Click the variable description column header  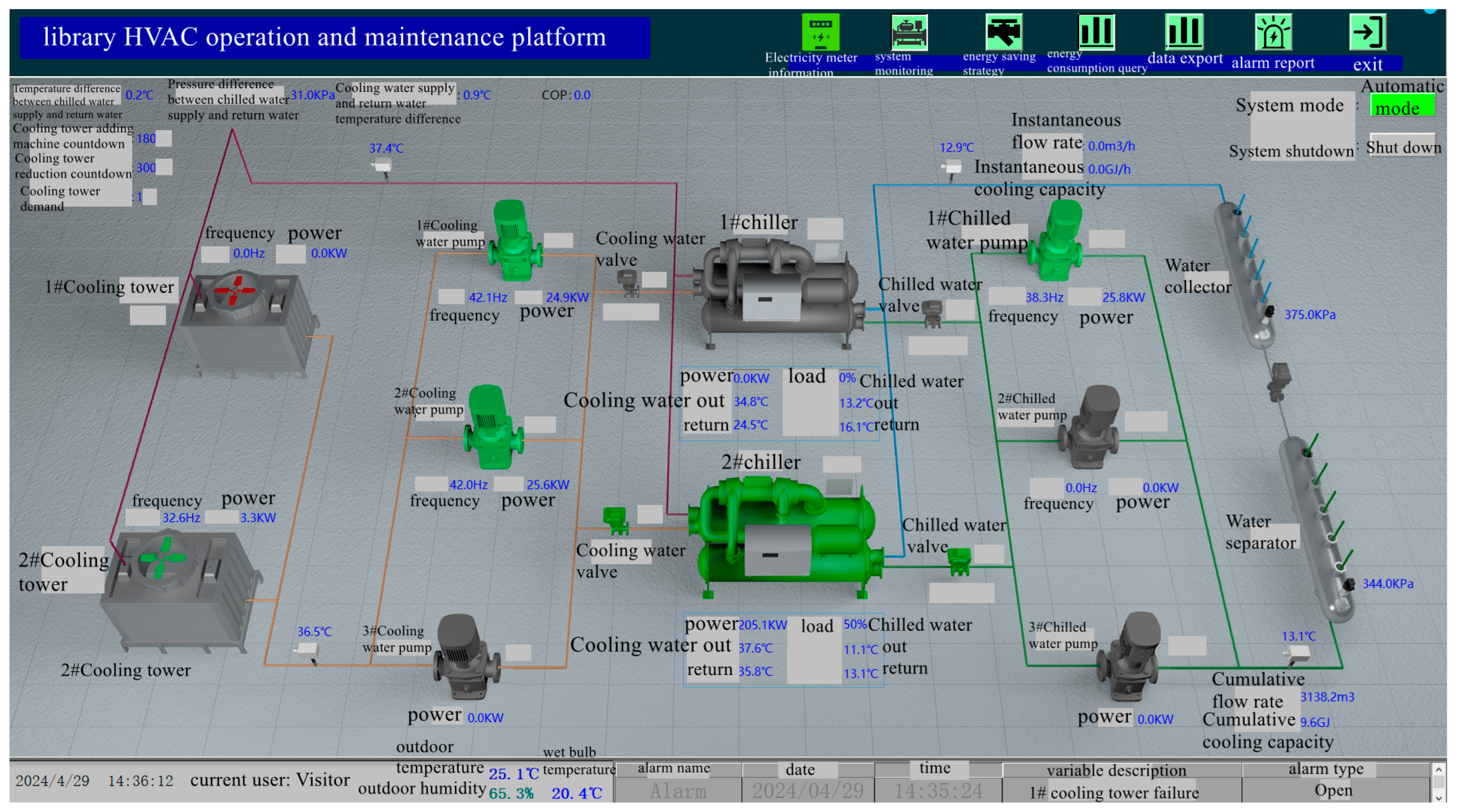[x=1116, y=770]
